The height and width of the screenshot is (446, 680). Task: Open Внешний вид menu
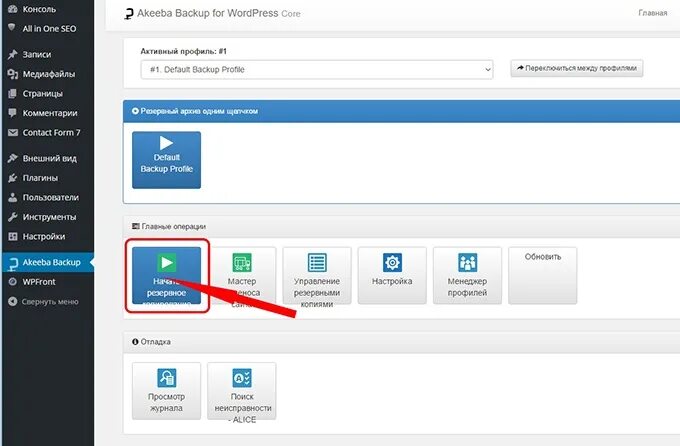47,158
